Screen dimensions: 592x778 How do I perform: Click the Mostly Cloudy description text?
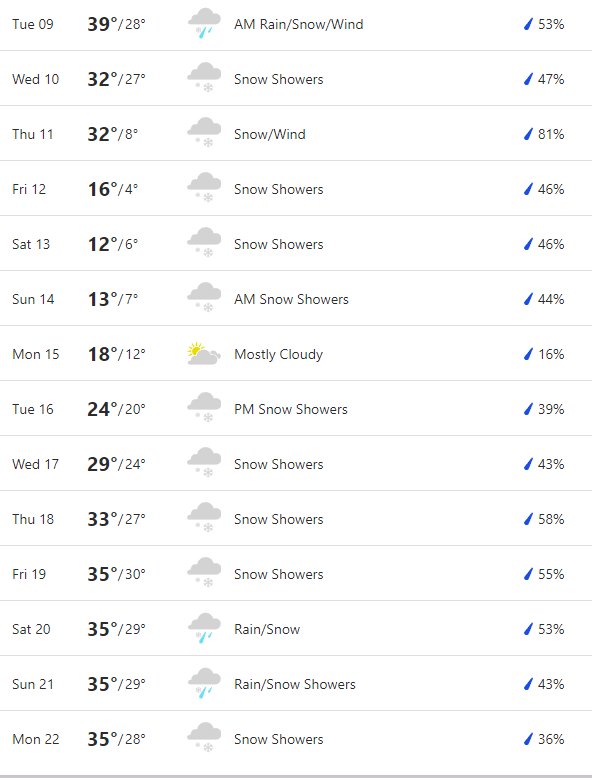(278, 354)
